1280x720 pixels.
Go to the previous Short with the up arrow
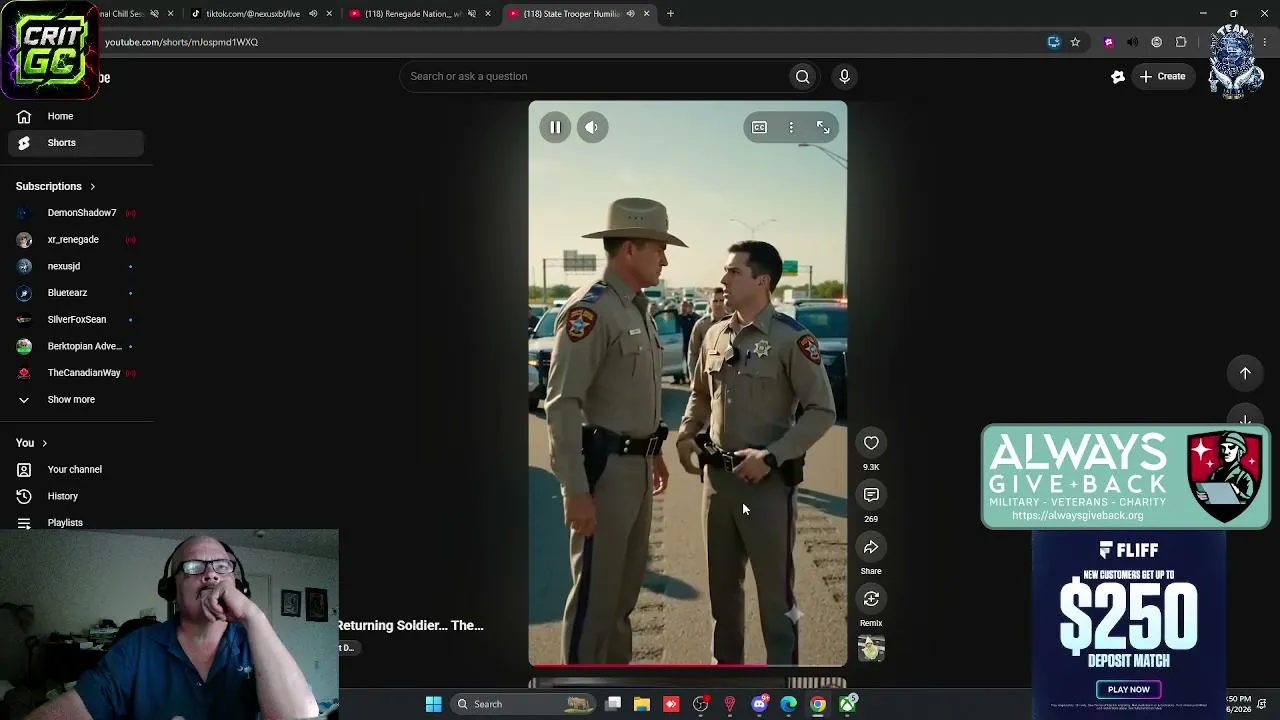coord(1245,373)
